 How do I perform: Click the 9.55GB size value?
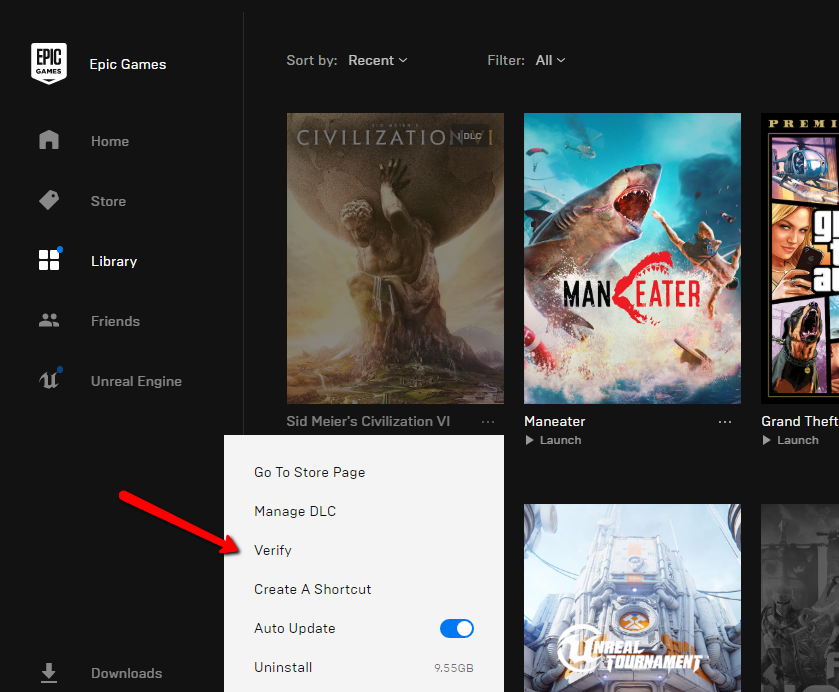click(454, 668)
